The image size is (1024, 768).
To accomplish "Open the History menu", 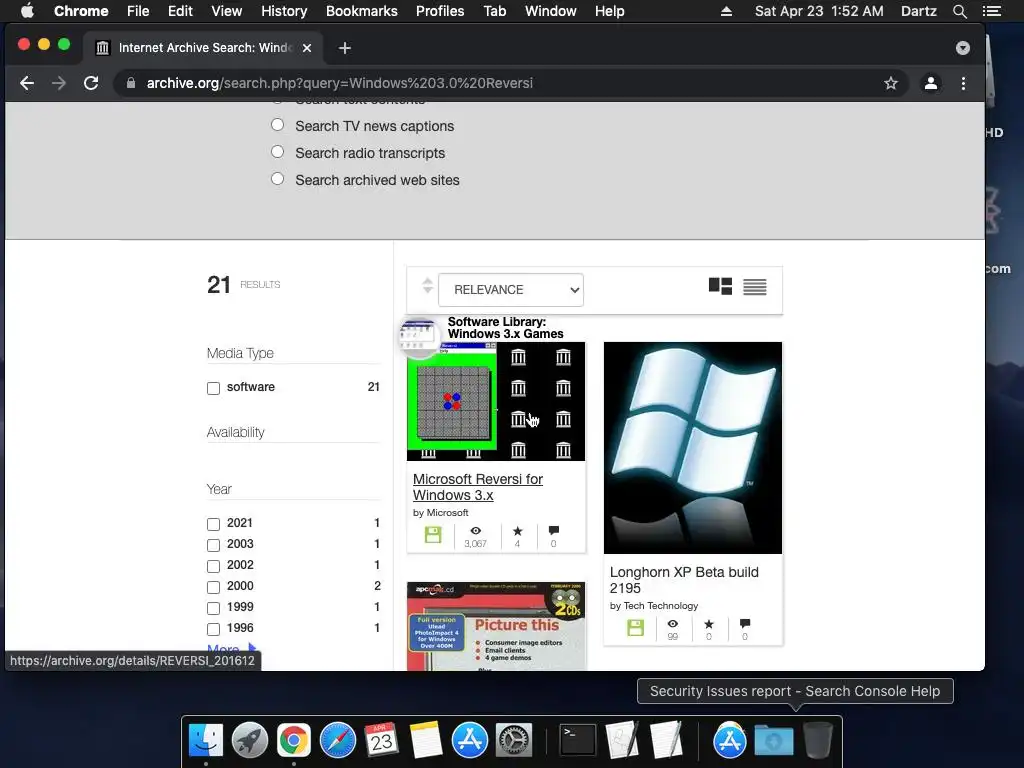I will [284, 11].
